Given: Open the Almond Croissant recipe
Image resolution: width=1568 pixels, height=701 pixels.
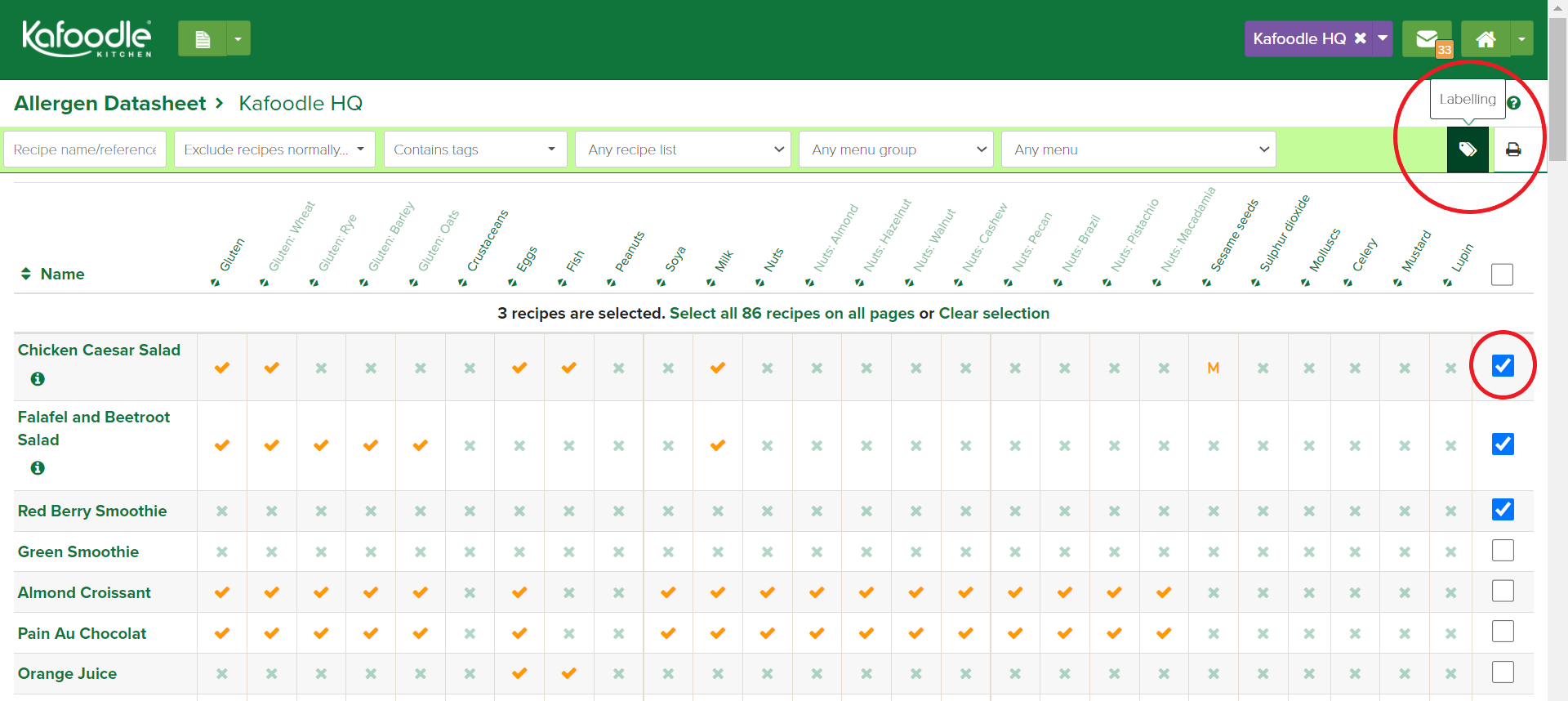Looking at the screenshot, I should (x=84, y=593).
